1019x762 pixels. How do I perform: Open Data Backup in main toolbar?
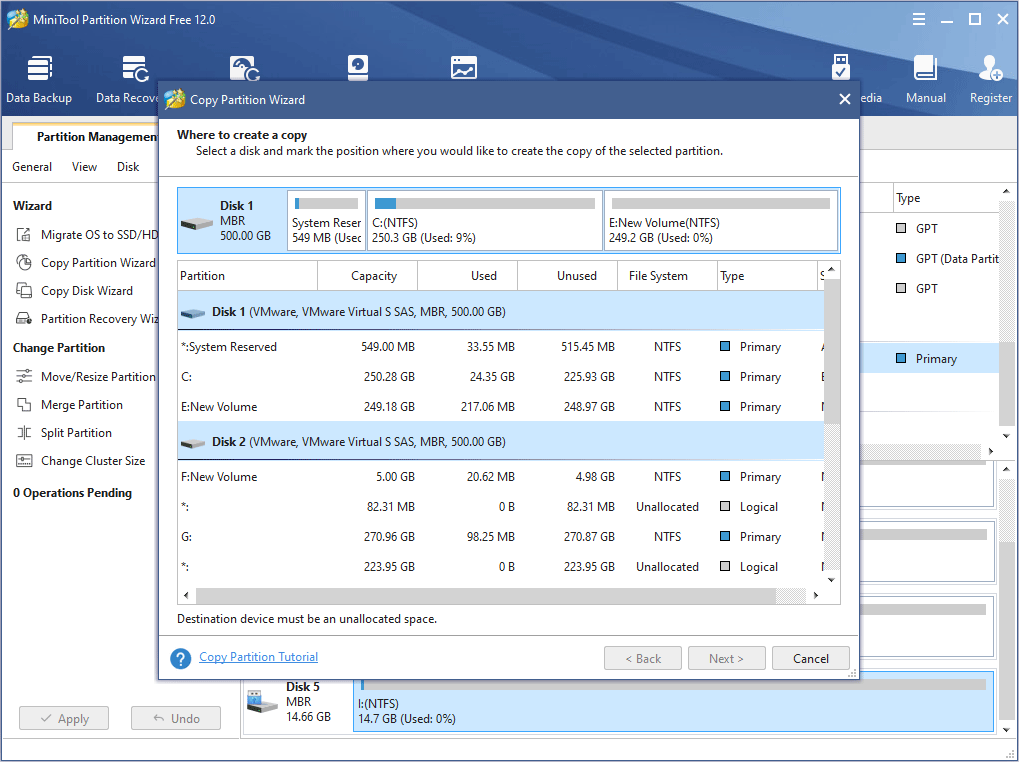[39, 80]
